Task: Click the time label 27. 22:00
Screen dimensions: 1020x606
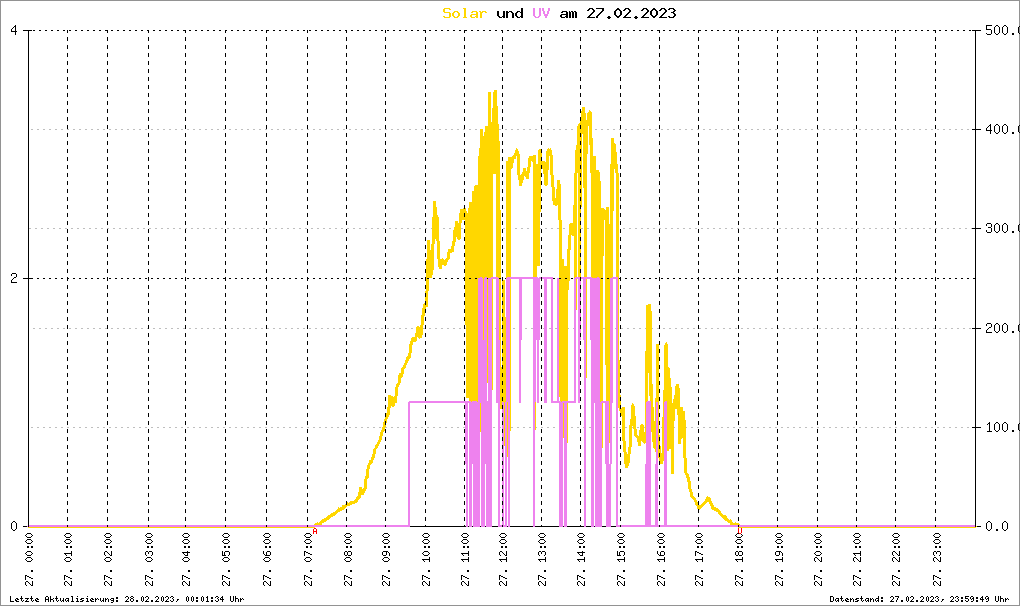Action: point(896,560)
